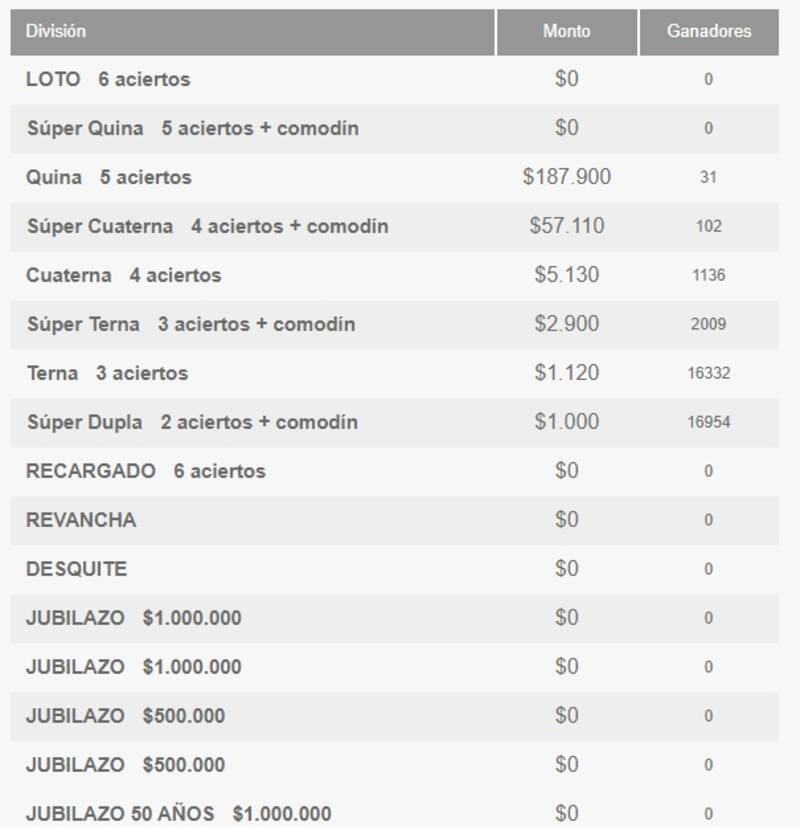
Task: Click the Cuaterna 4 aciertos label
Action: pyautogui.click(x=124, y=275)
